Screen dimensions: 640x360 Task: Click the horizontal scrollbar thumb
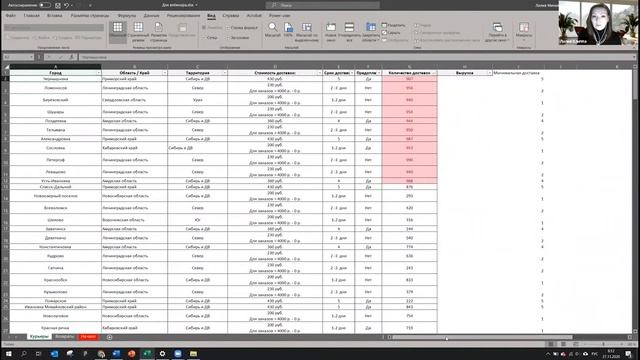click(482, 337)
